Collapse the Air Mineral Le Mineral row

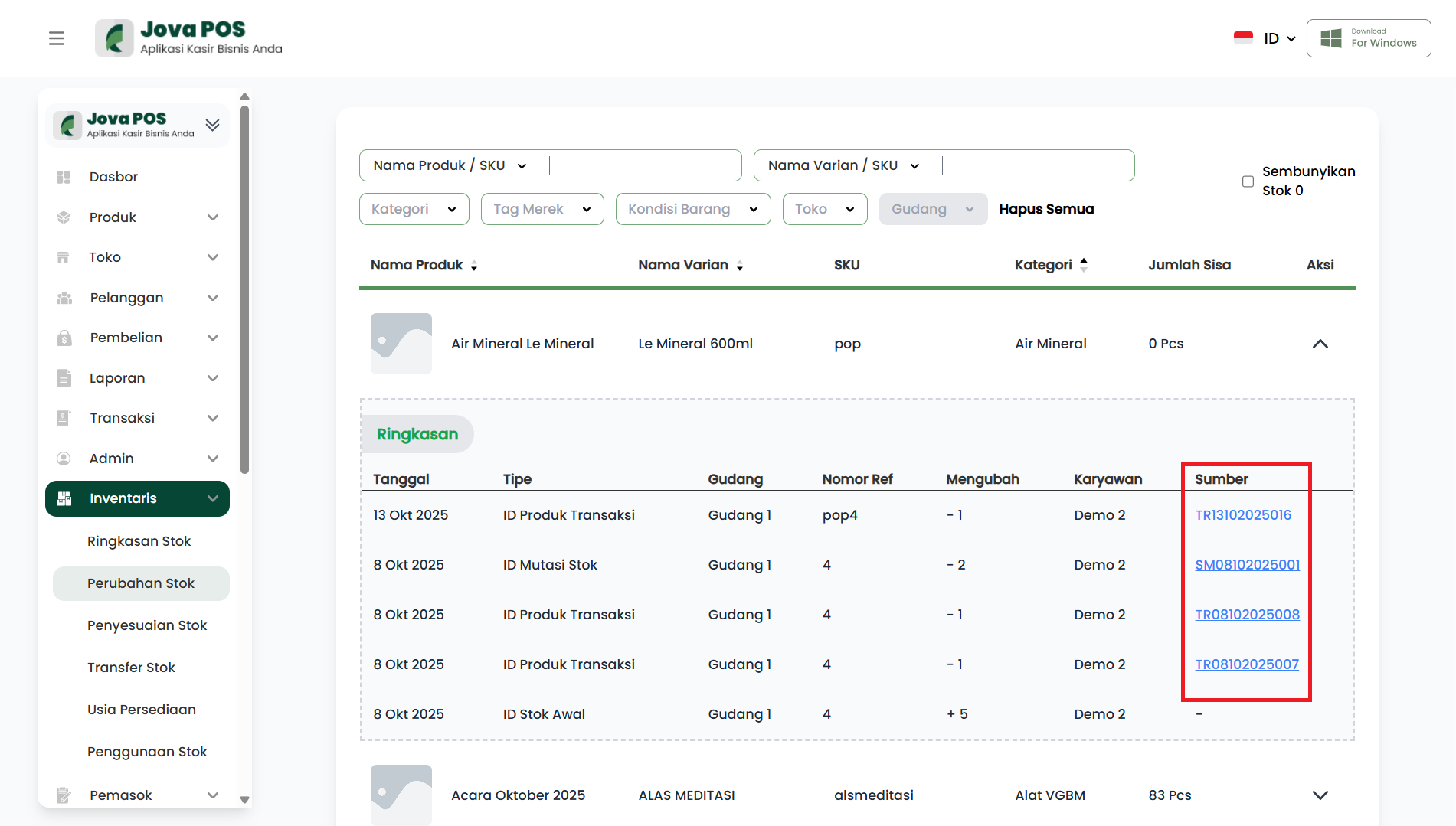(x=1320, y=344)
